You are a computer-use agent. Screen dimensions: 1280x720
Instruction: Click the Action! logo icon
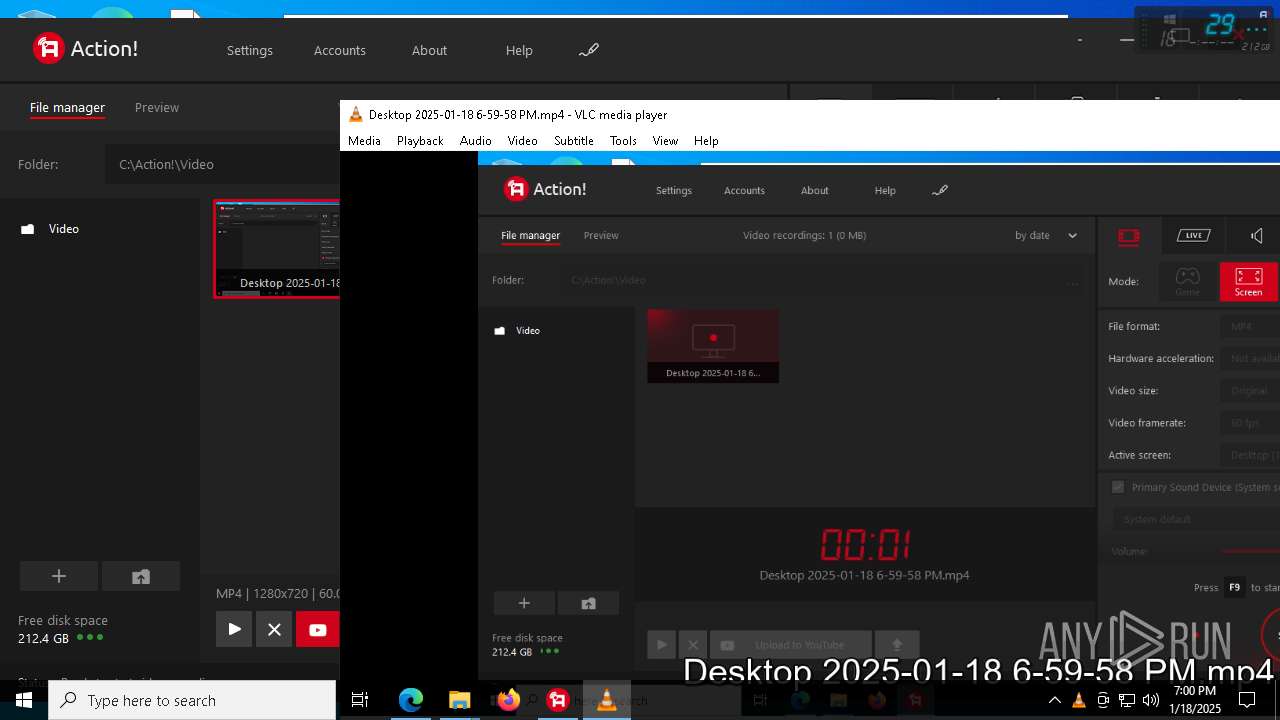click(x=48, y=48)
